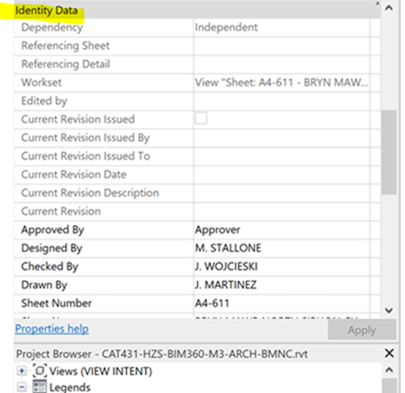Select the Legends tree item
405x393 pixels.
pos(70,387)
